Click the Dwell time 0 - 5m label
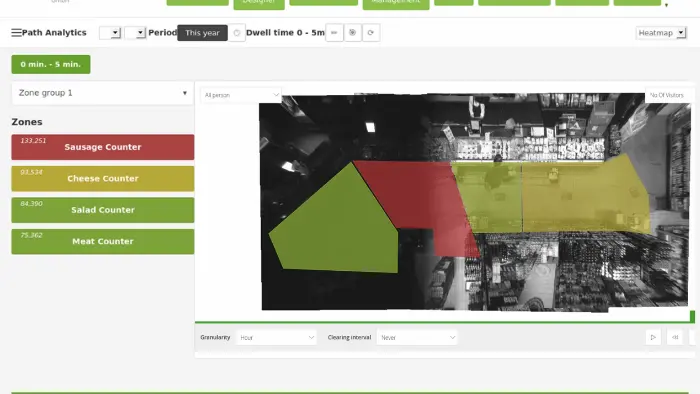The height and width of the screenshot is (394, 700). [x=285, y=33]
